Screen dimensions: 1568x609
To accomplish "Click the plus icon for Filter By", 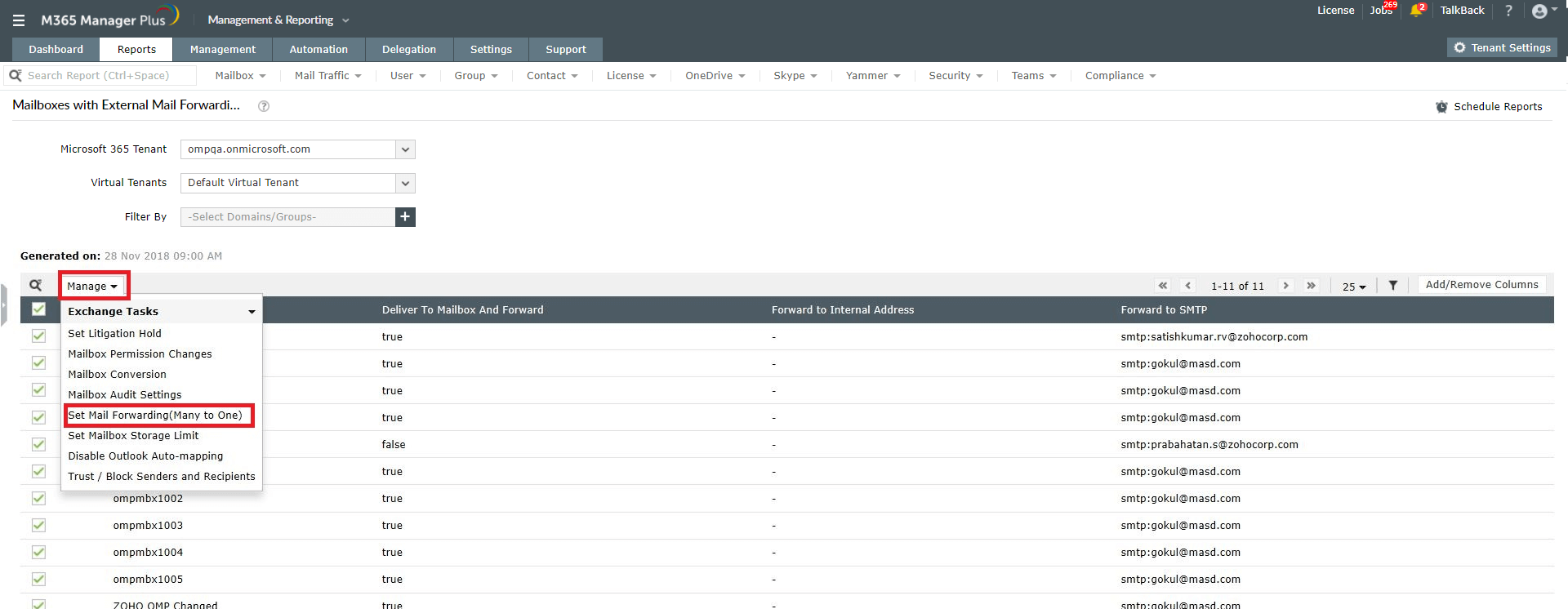I will coord(405,217).
